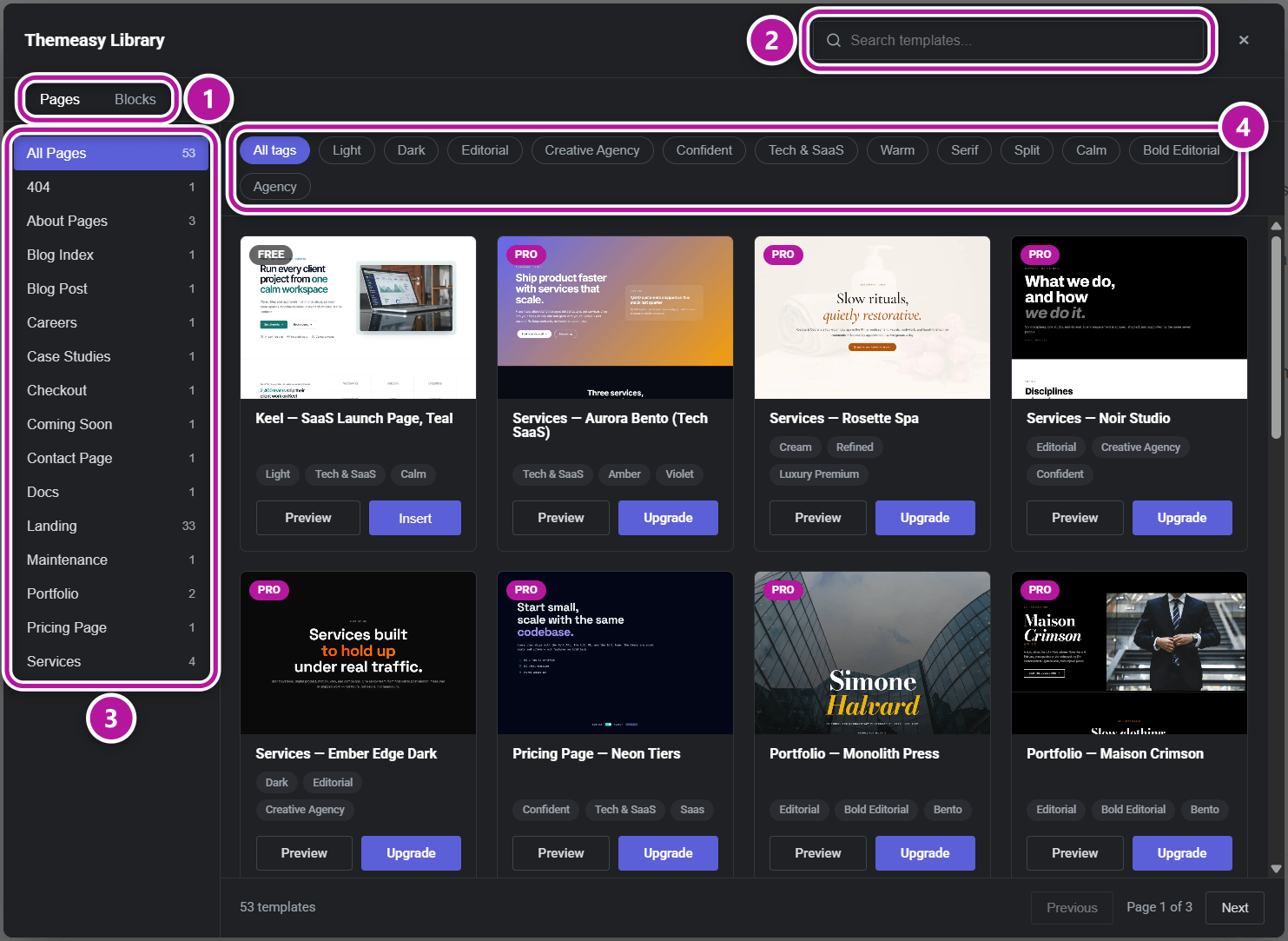1288x941 pixels.
Task: Click the FREE badge on Keel template
Action: pyautogui.click(x=271, y=255)
